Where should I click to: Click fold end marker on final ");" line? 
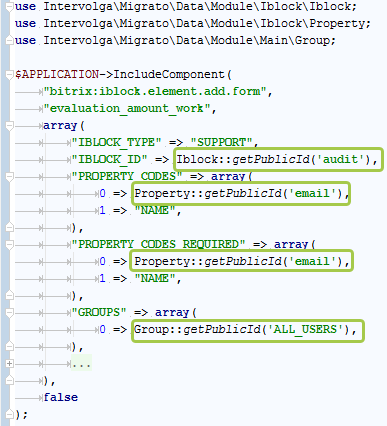(9, 415)
